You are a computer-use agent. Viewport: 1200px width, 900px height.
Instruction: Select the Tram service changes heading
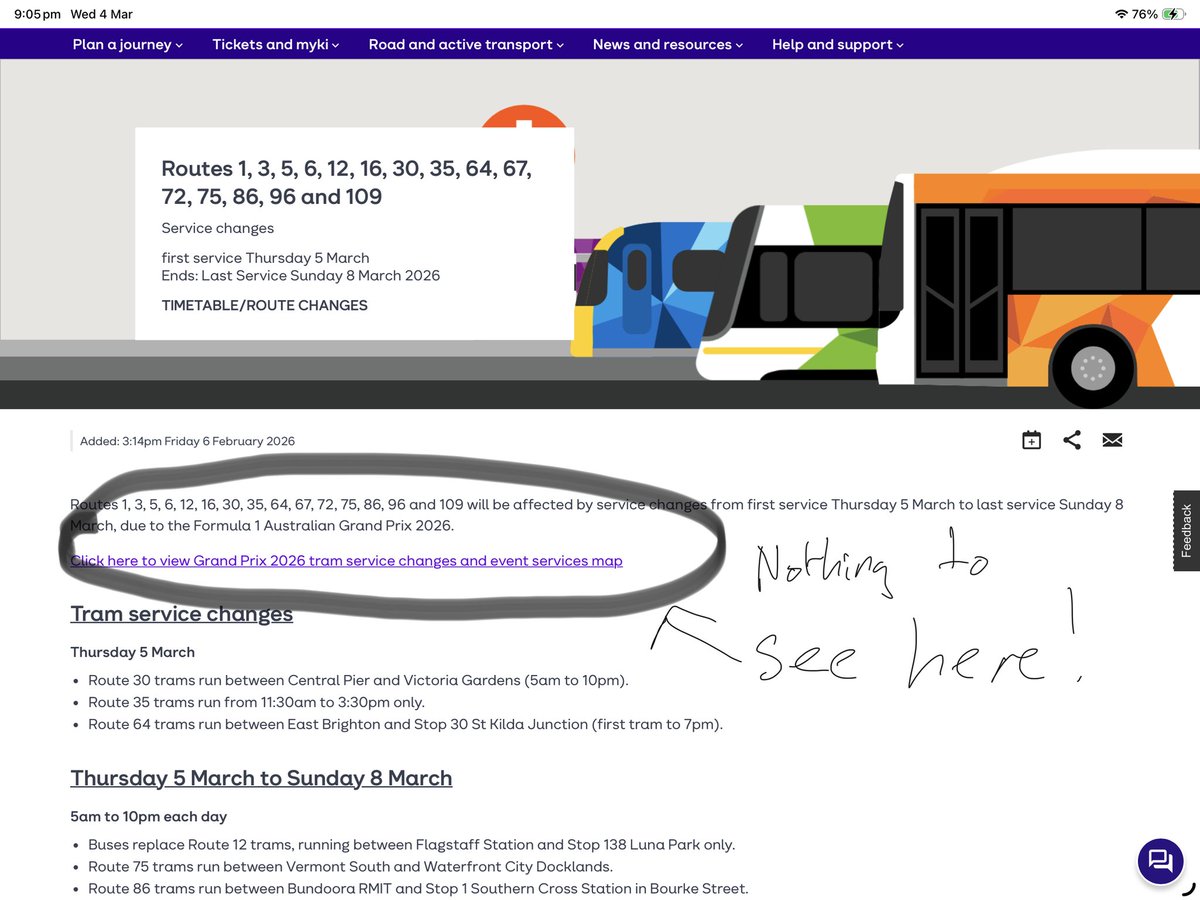coord(181,614)
